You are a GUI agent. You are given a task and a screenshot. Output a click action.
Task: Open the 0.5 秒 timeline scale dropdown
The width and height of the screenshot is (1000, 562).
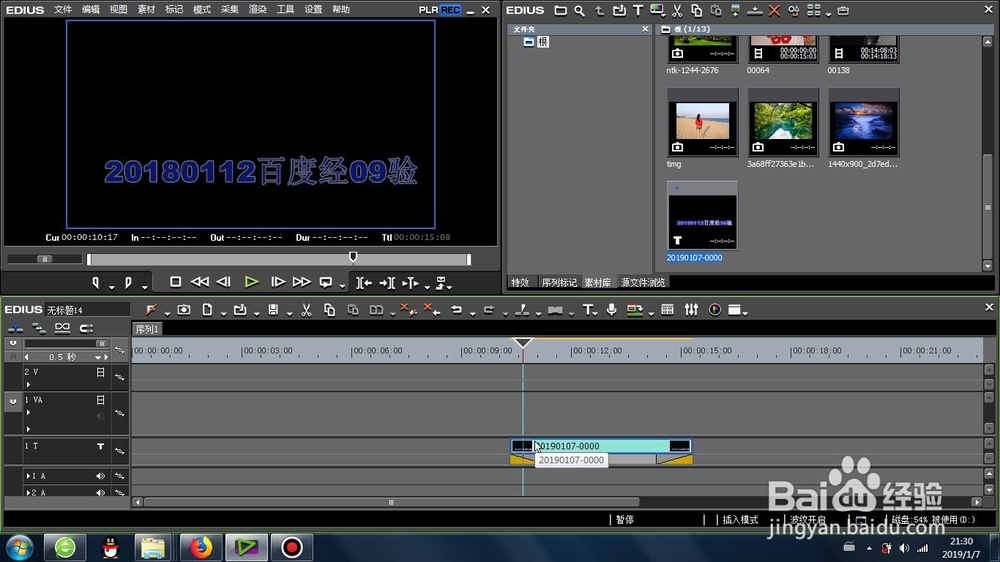pyautogui.click(x=98, y=357)
